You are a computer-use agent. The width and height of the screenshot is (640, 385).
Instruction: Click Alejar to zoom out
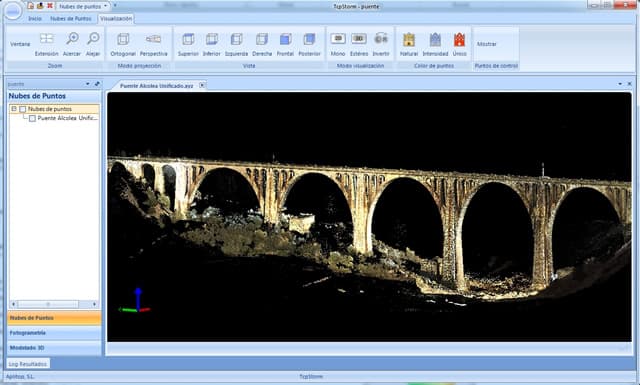coord(93,44)
